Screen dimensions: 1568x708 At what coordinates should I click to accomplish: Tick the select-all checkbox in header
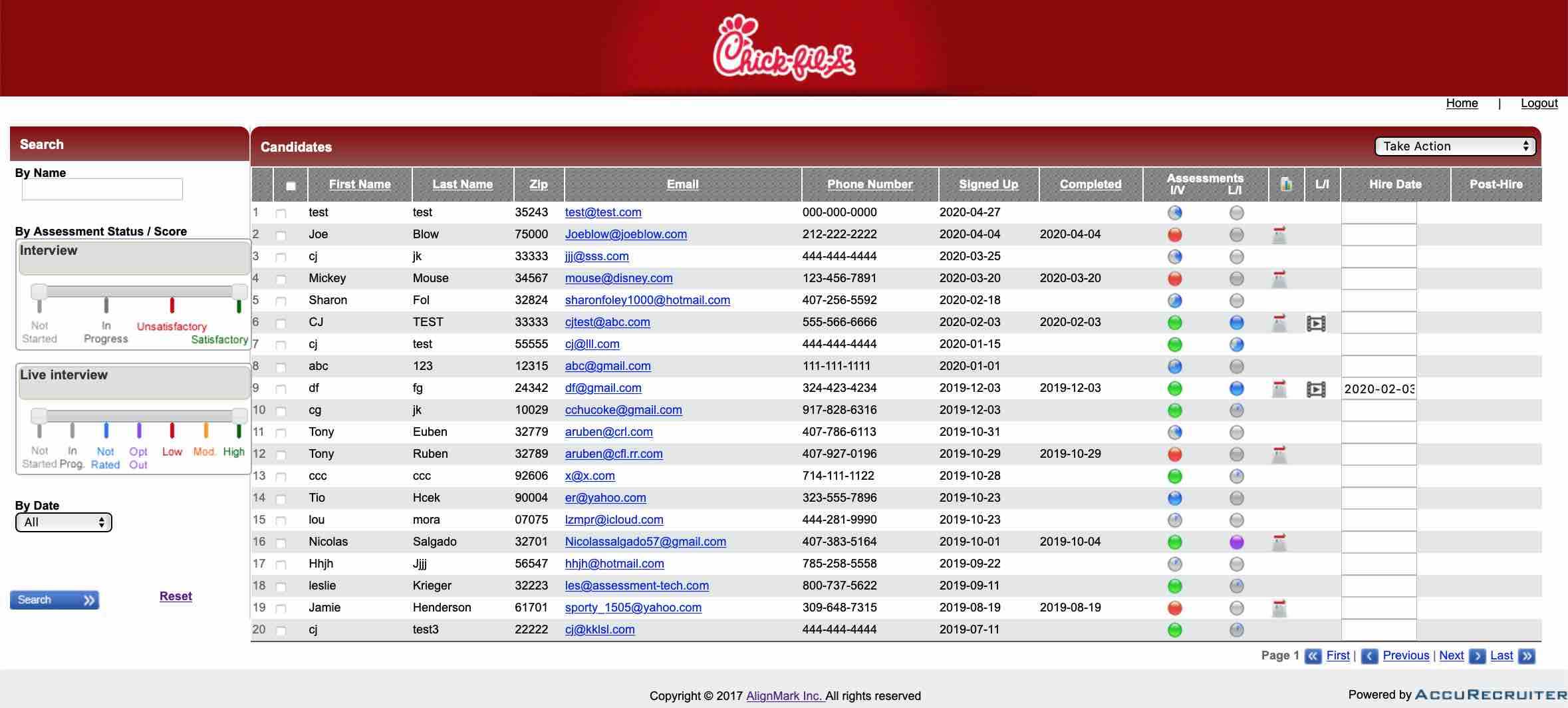[x=291, y=186]
